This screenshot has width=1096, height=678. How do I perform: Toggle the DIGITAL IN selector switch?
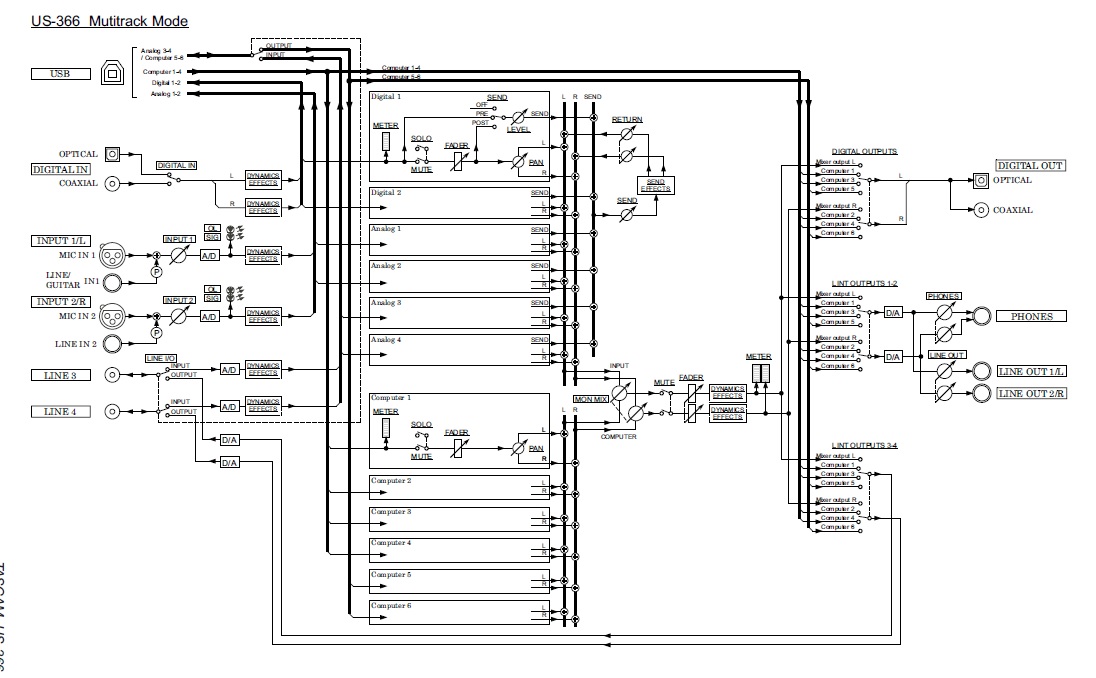click(x=173, y=179)
